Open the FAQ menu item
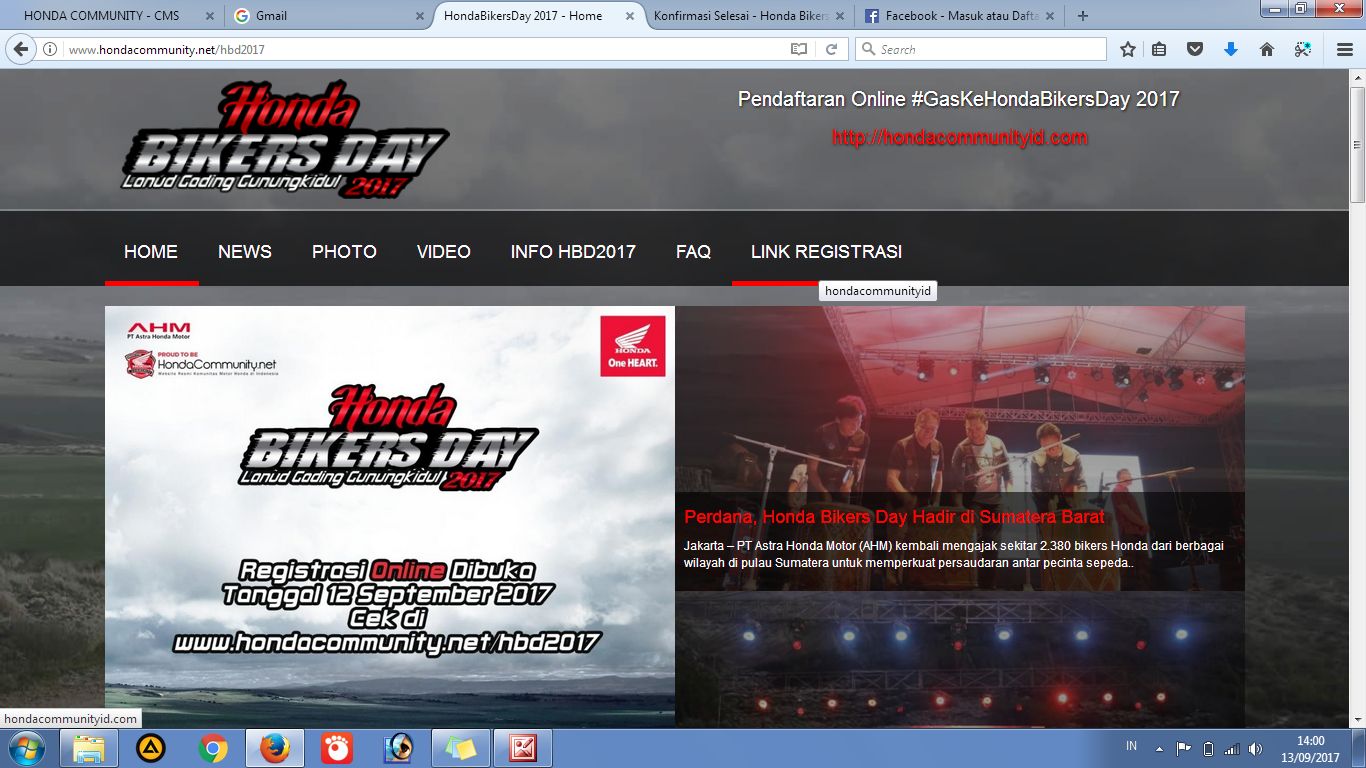The width and height of the screenshot is (1366, 768). pos(693,252)
